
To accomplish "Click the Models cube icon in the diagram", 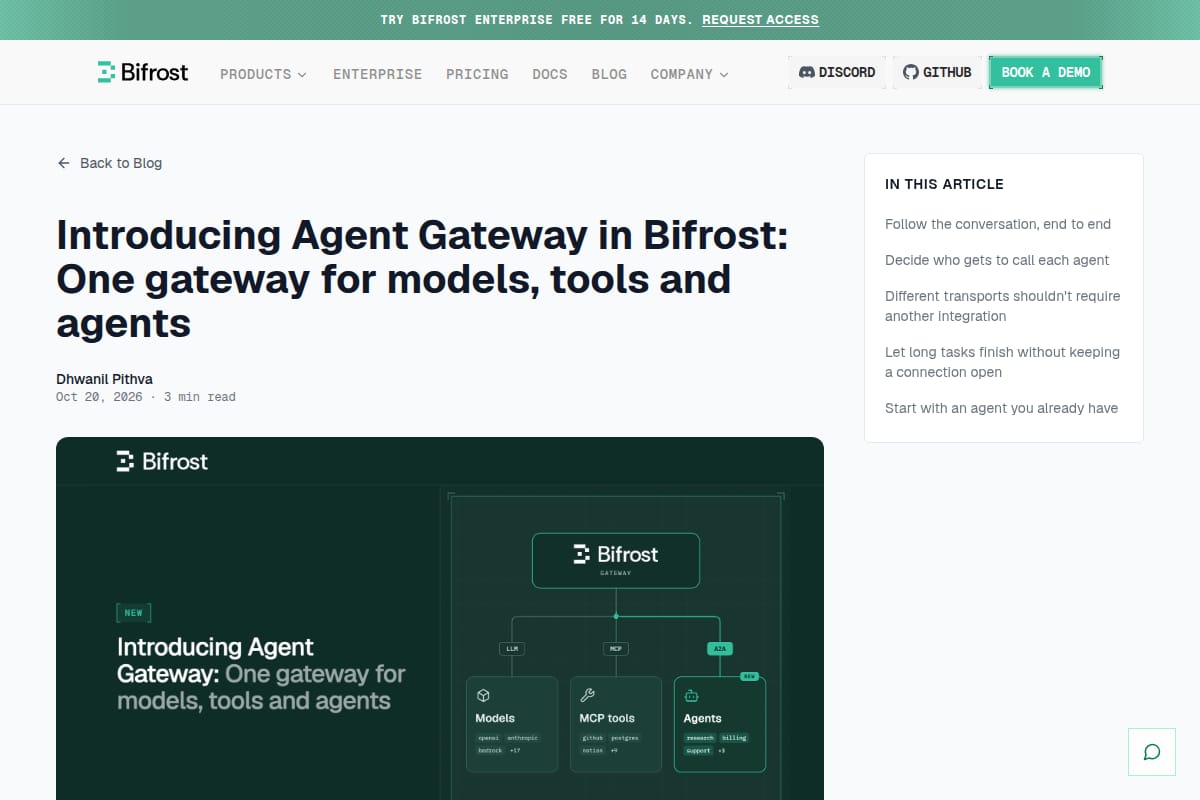I will tap(483, 695).
